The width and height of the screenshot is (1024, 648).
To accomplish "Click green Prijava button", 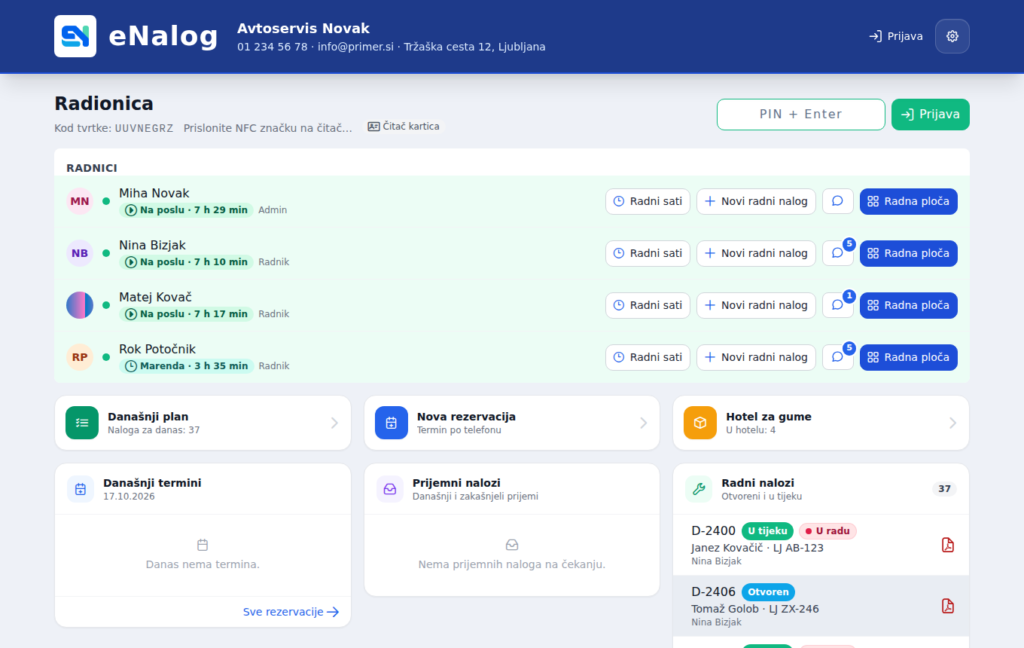I will (931, 114).
